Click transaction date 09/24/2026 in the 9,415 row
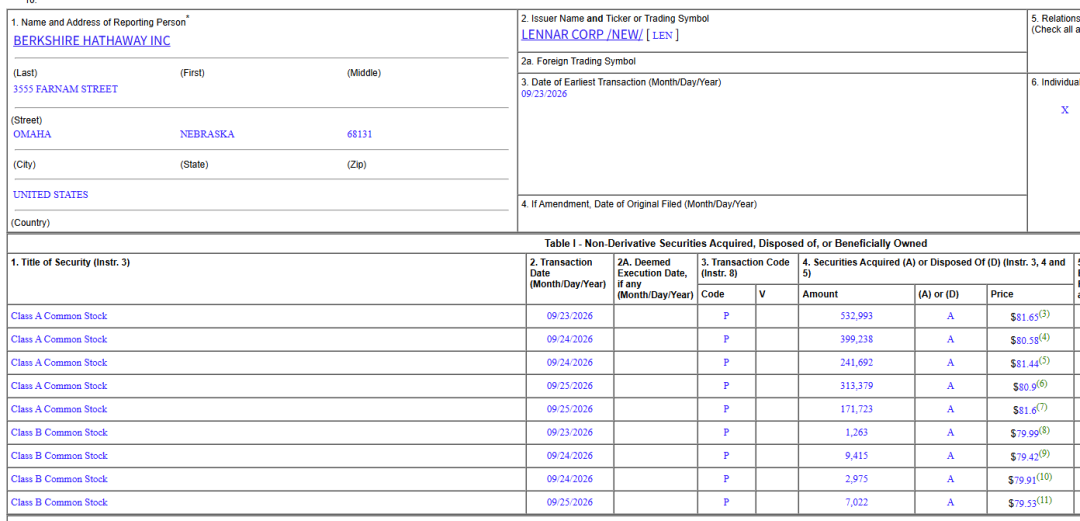This screenshot has width=1080, height=521. coord(570,456)
